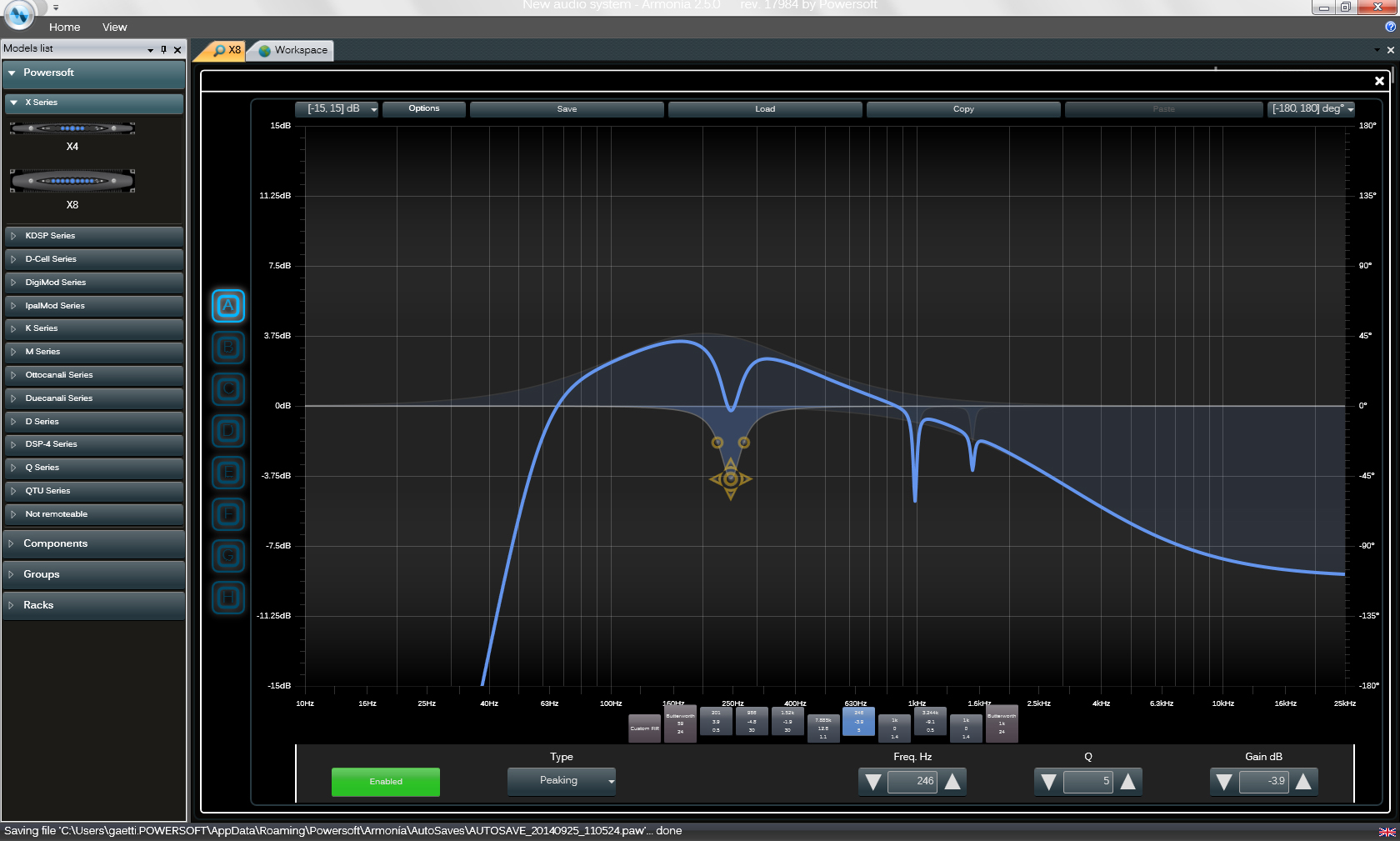Expand the Racks section
The image size is (1400, 841).
[x=93, y=605]
